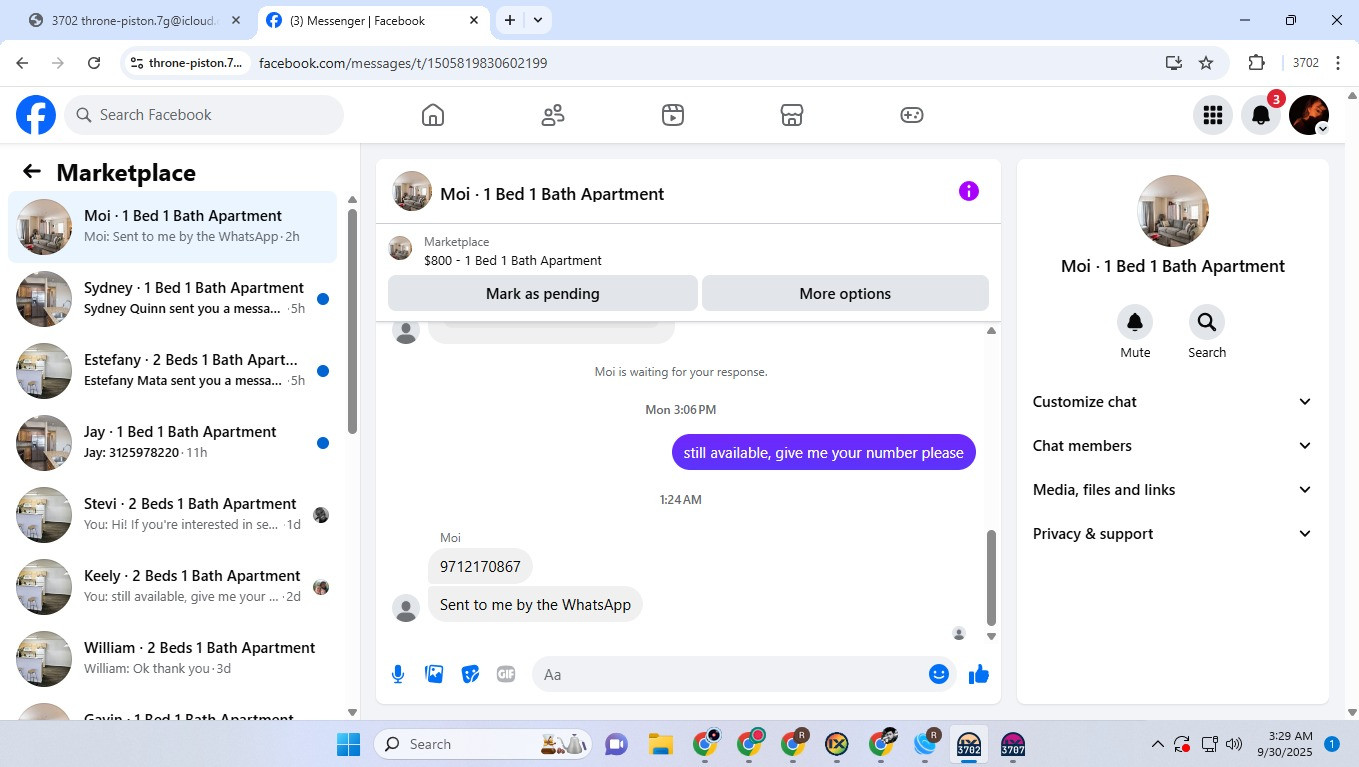Click the conversation list scrollbar thumb
This screenshot has width=1359, height=767.
[352, 320]
